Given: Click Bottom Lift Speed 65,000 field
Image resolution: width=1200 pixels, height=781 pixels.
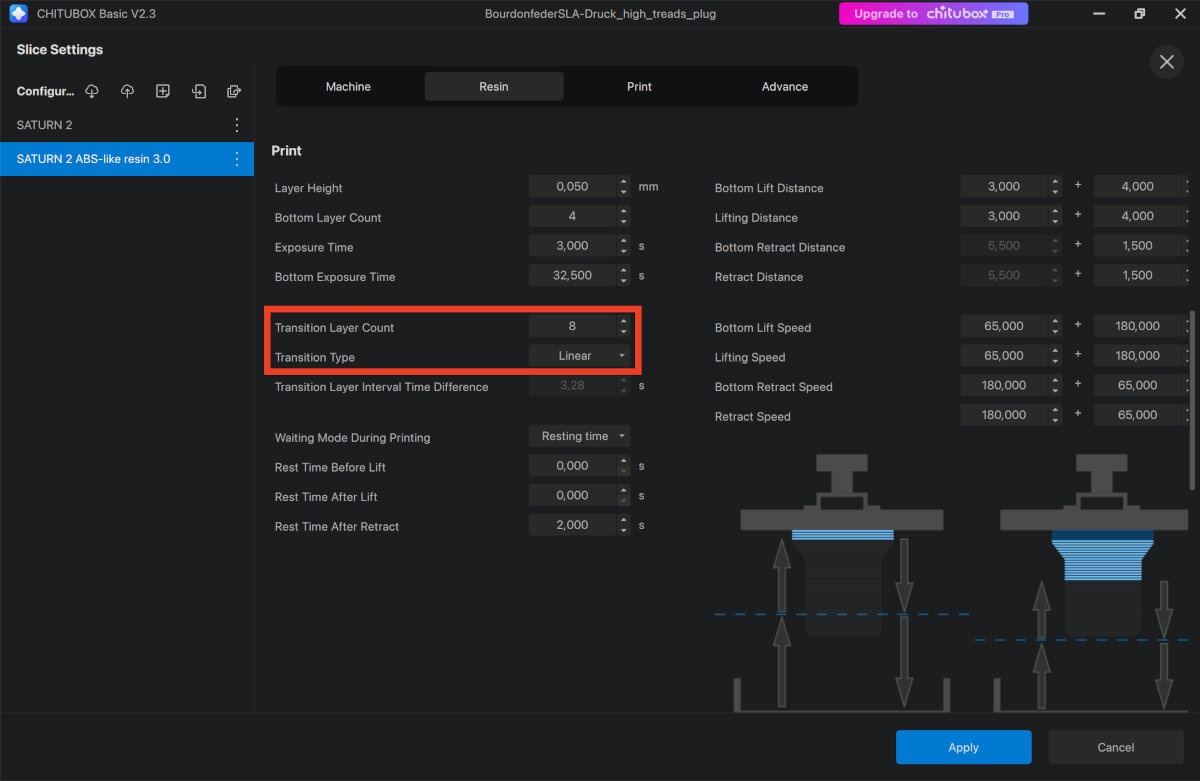Looking at the screenshot, I should [1004, 326].
